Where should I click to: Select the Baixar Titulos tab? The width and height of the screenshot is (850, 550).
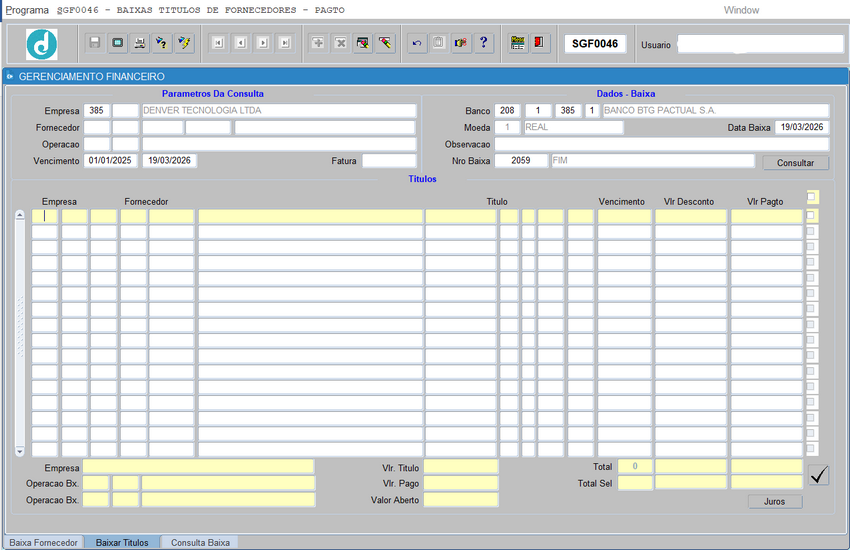(x=122, y=542)
